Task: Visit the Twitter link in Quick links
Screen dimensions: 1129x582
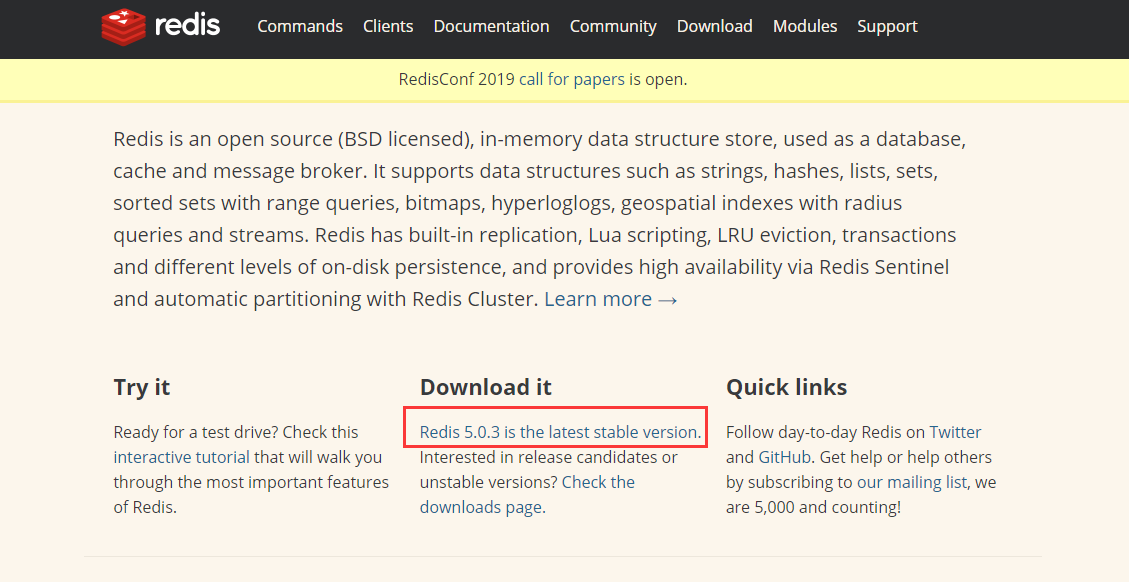Action: tap(955, 432)
